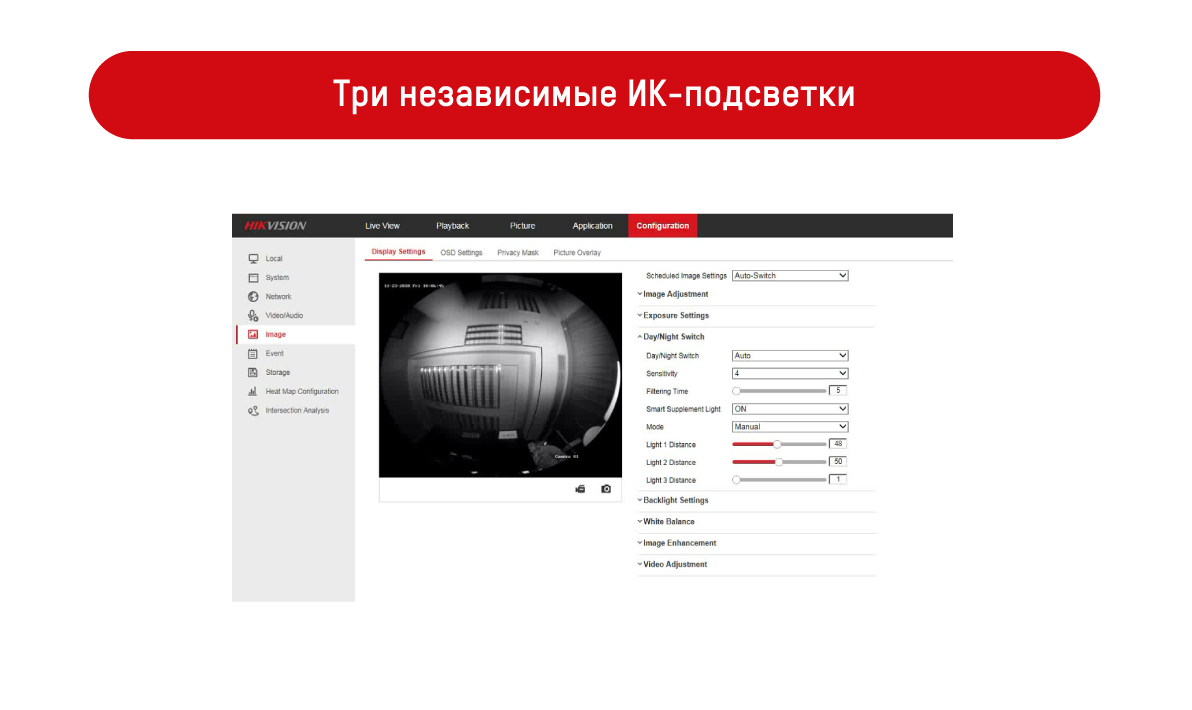Expand the White Balance section

(x=668, y=522)
